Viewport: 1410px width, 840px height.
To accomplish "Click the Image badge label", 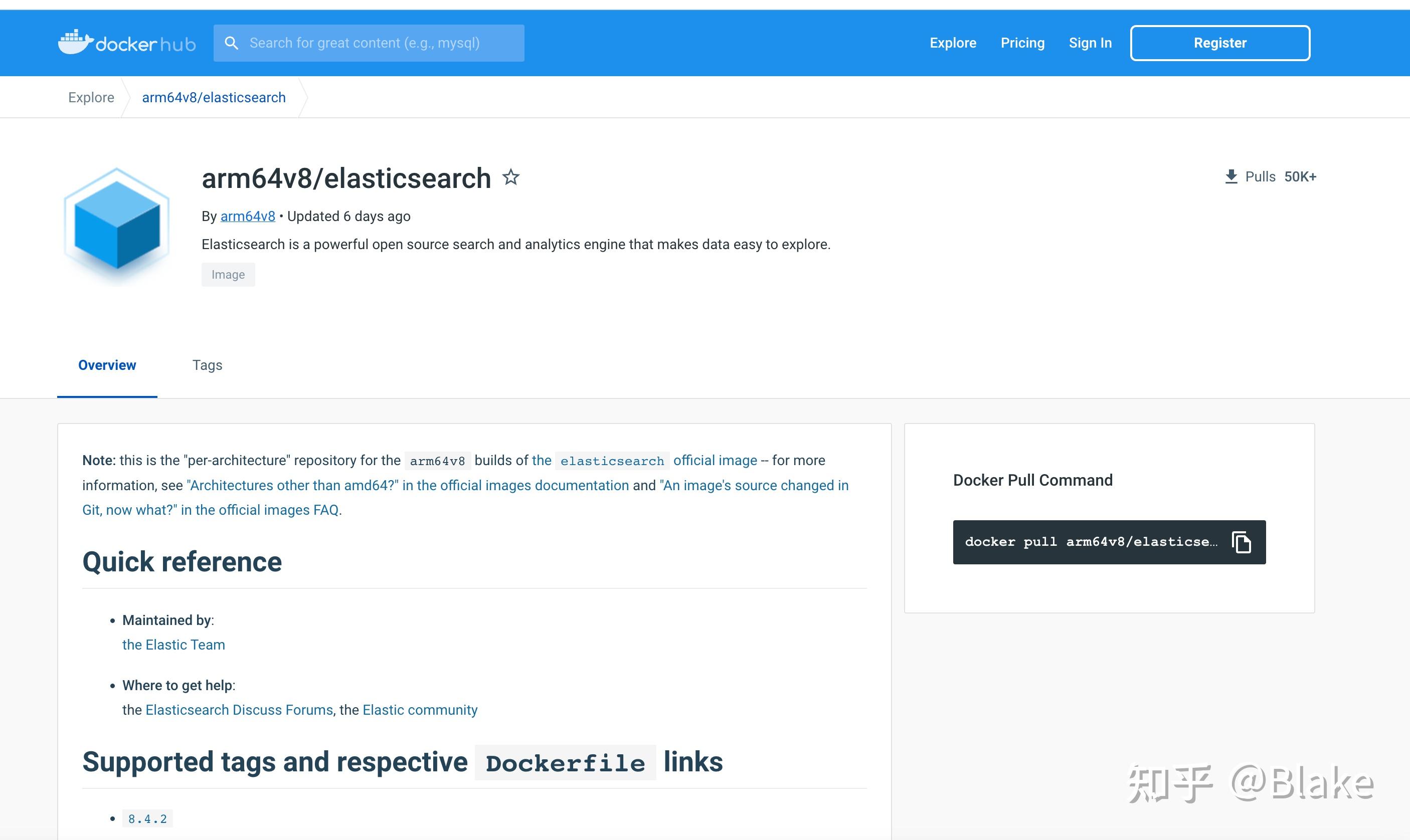I will 228,274.
